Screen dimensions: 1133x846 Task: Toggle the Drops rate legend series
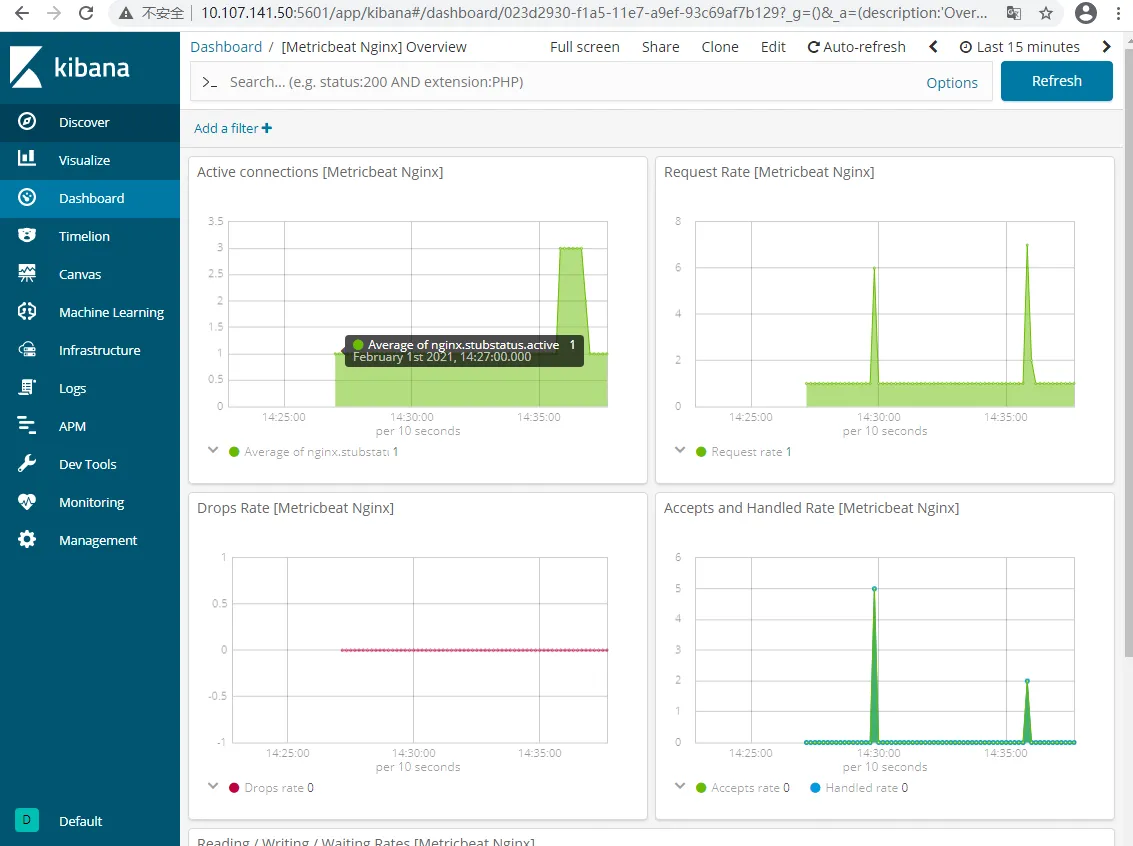coord(272,788)
